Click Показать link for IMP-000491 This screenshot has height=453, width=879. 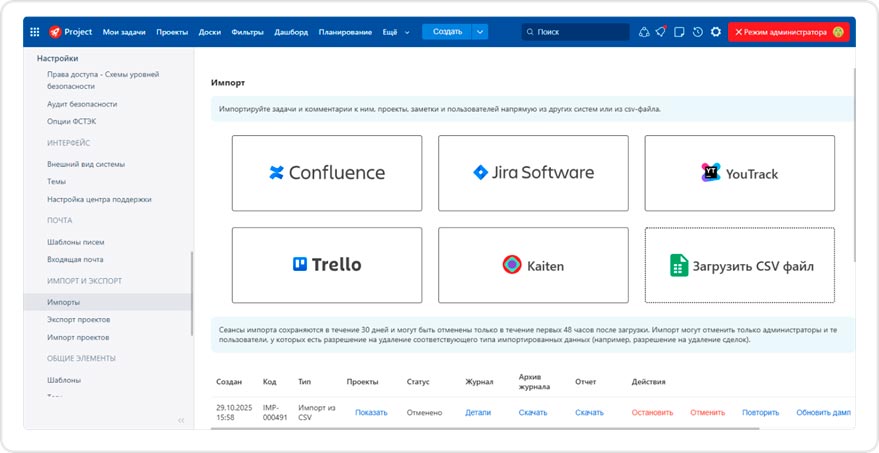(x=371, y=413)
